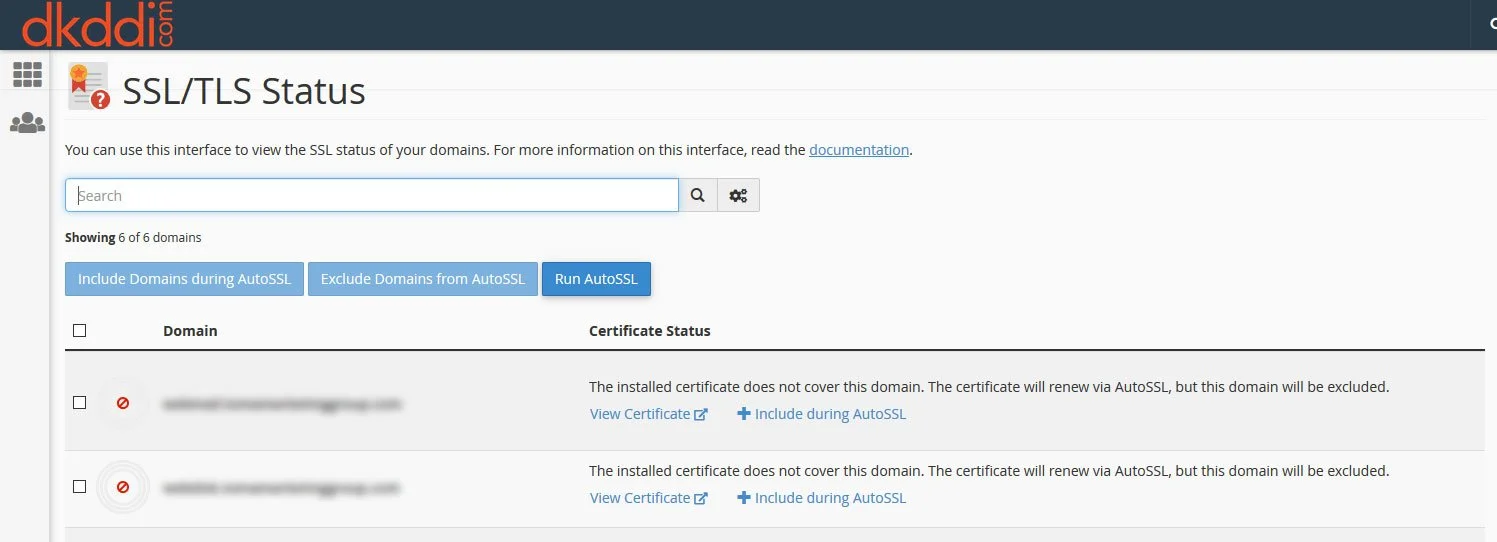This screenshot has height=542, width=1497.
Task: Tick the checkbox for the first domain row
Action: (80, 403)
